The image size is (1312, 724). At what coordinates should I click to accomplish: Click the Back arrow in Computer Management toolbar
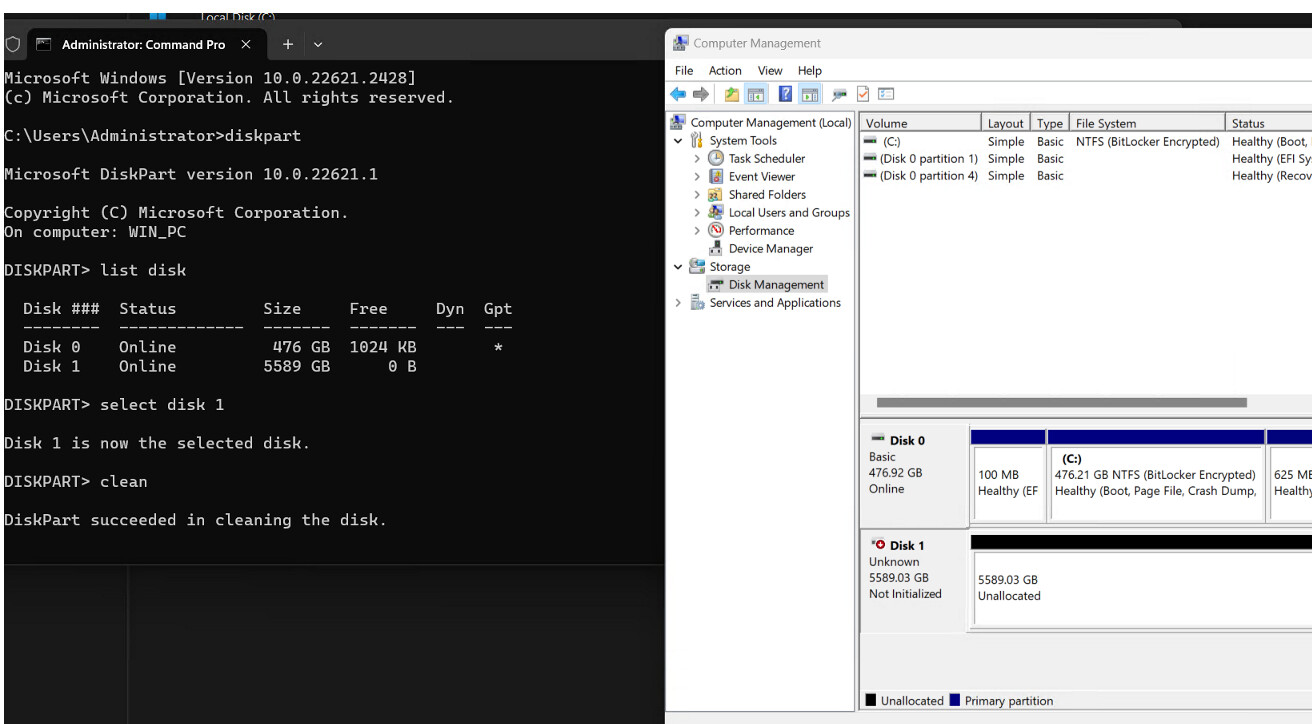click(679, 94)
